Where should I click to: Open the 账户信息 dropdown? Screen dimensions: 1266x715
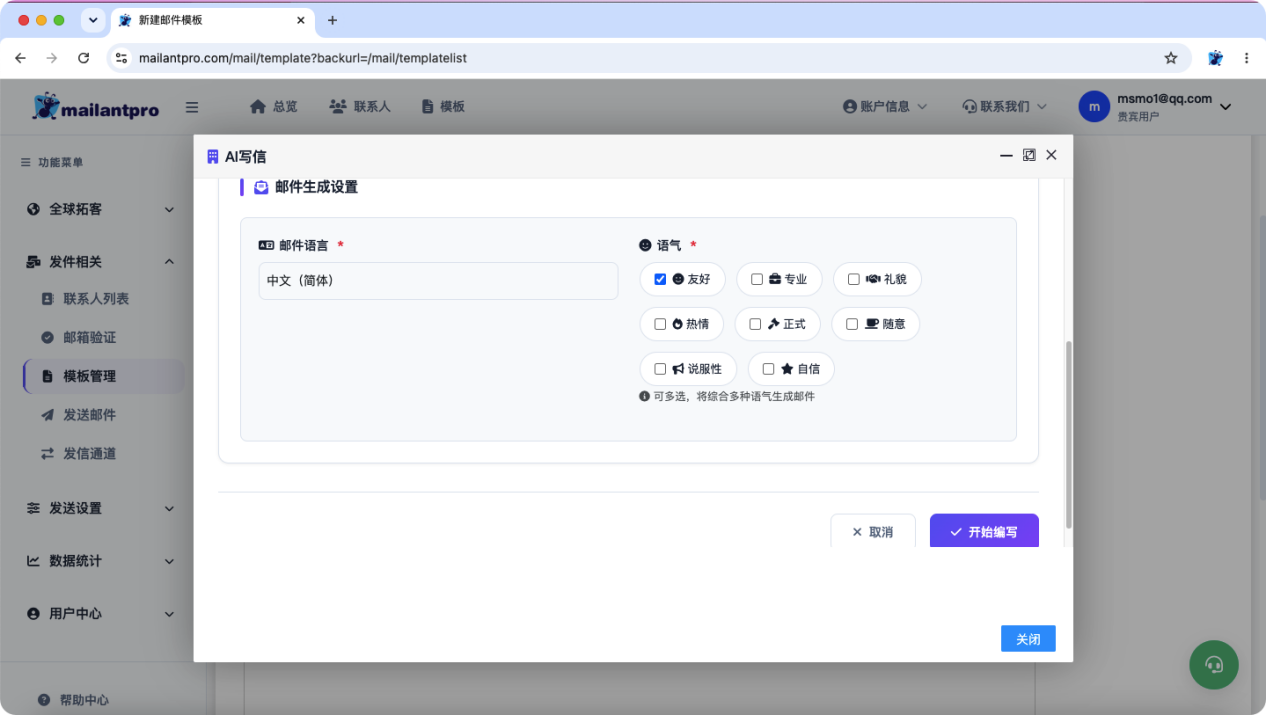click(885, 106)
